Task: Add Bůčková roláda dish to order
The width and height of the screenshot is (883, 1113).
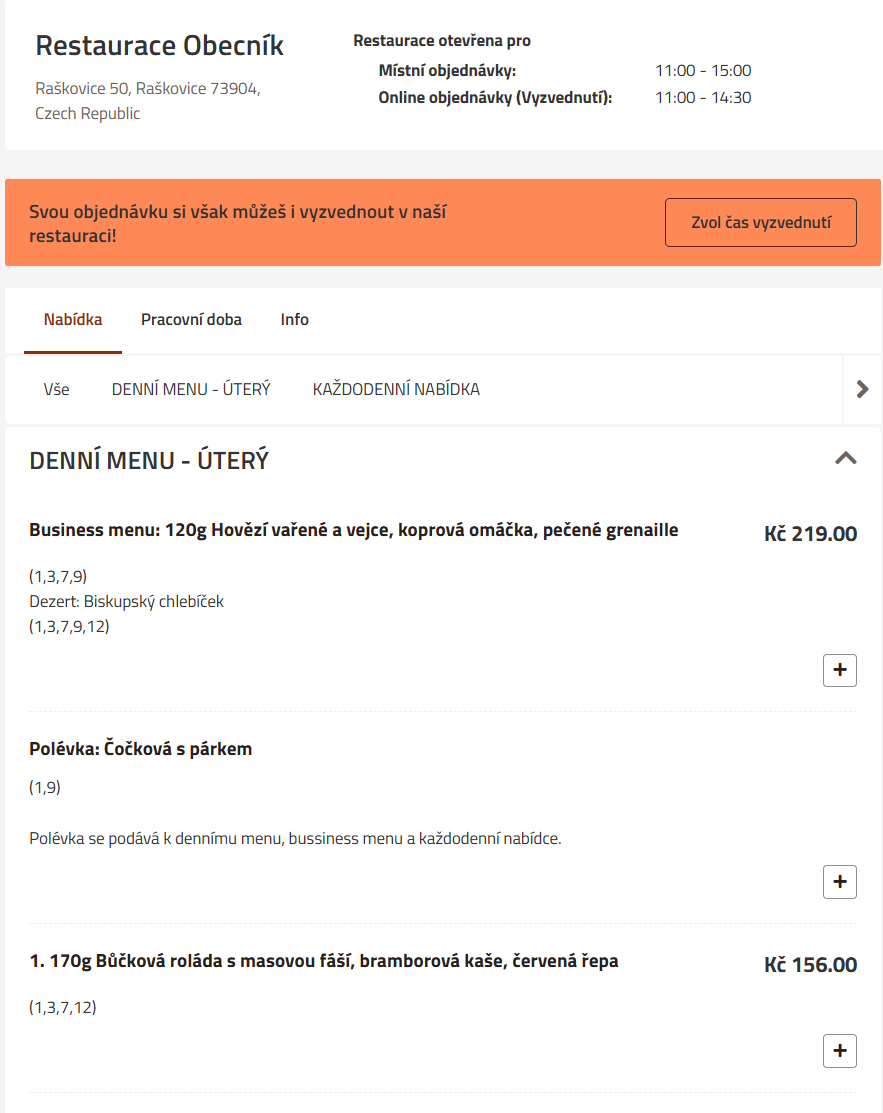Action: 839,1051
